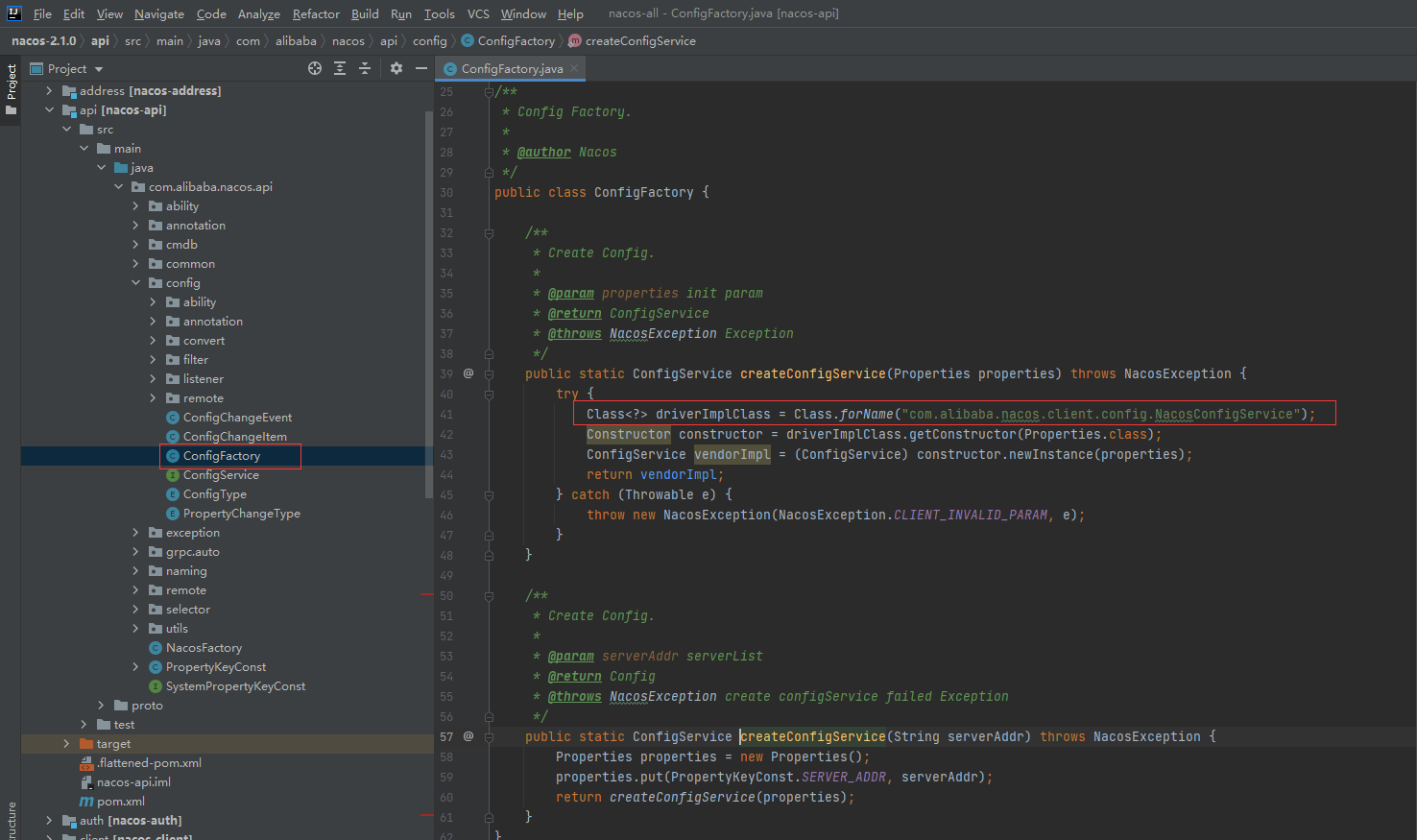Open the Navigate menu
The width and height of the screenshot is (1417, 840).
click(x=159, y=13)
